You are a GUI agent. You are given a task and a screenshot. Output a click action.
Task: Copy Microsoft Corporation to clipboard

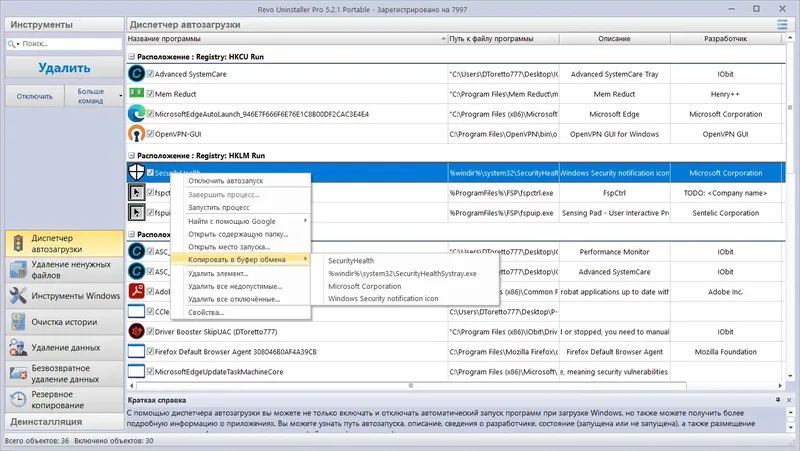click(405, 286)
